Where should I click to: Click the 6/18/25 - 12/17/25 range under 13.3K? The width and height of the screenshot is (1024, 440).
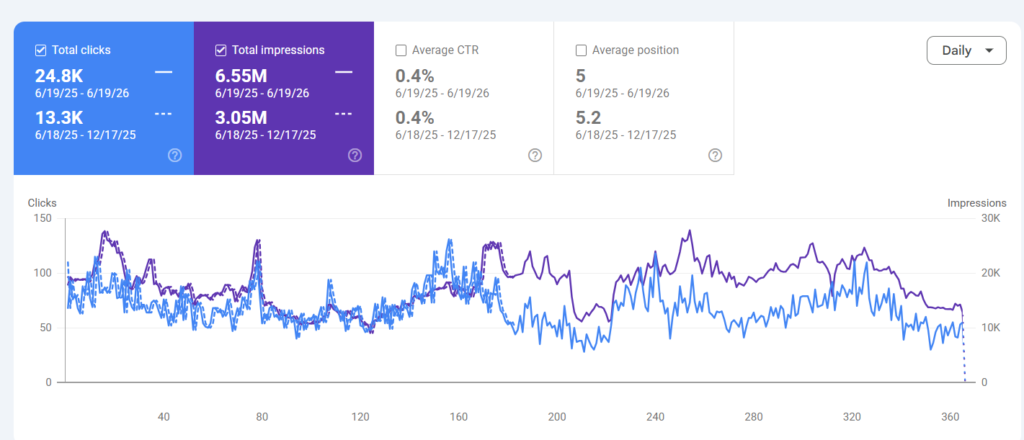coord(86,135)
